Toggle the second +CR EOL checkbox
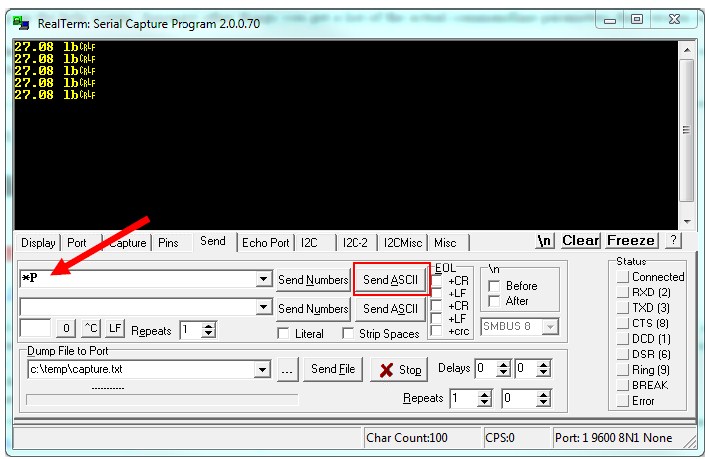The width and height of the screenshot is (705, 459). pyautogui.click(x=436, y=306)
